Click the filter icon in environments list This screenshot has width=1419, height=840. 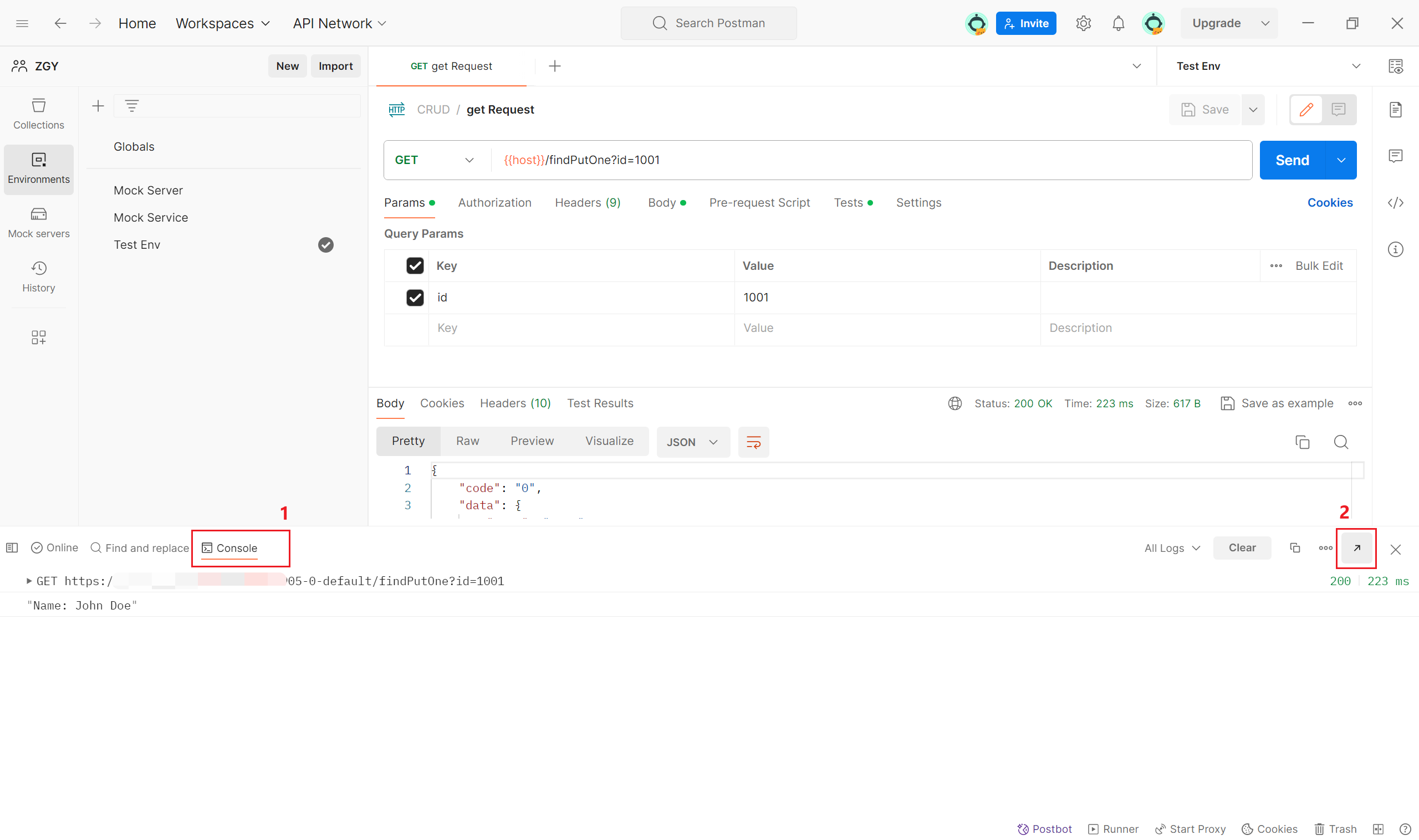pyautogui.click(x=131, y=106)
